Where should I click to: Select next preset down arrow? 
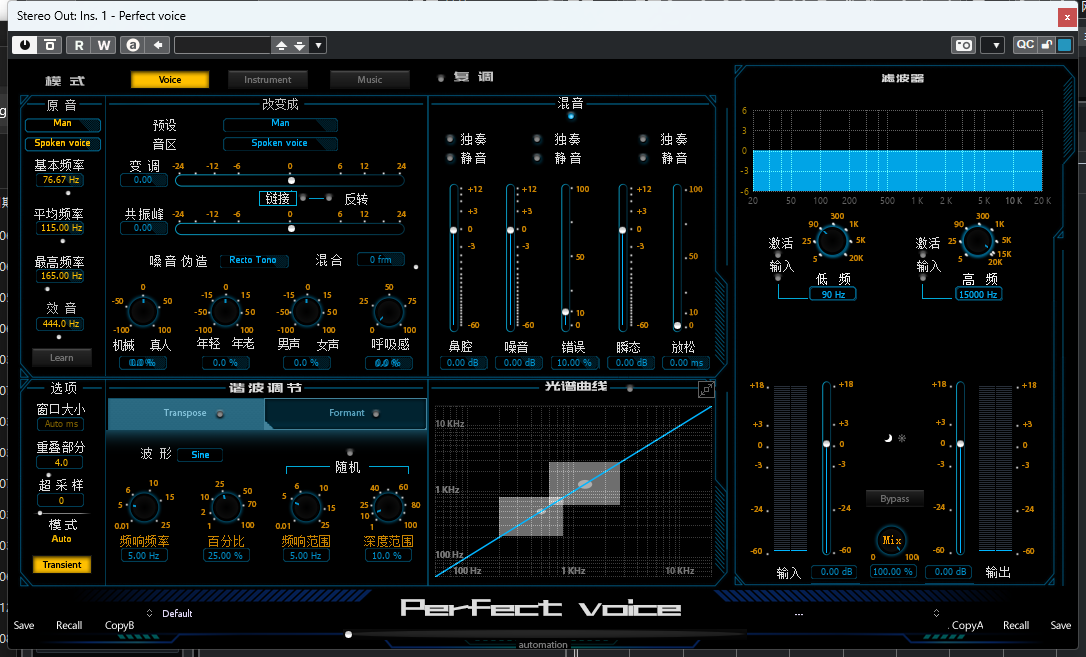(300, 46)
